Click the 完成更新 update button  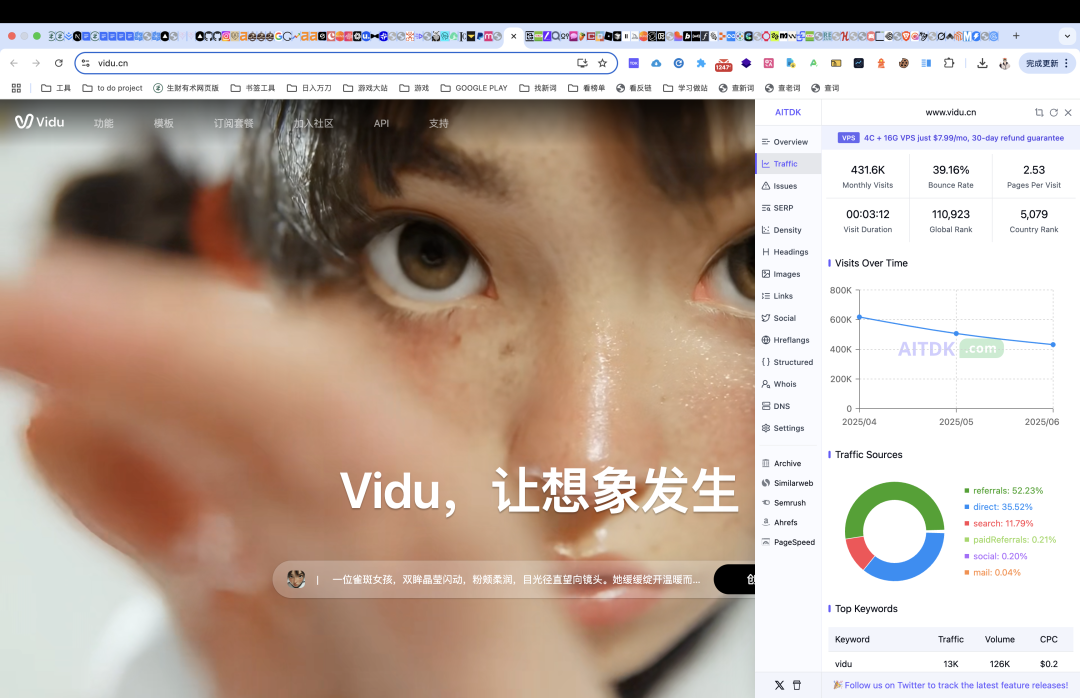click(x=1047, y=63)
